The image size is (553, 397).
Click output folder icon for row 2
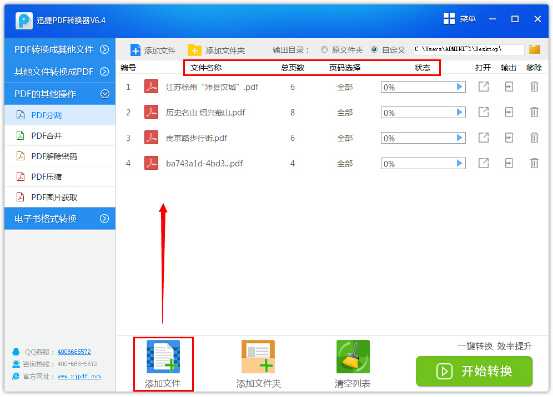(x=509, y=112)
